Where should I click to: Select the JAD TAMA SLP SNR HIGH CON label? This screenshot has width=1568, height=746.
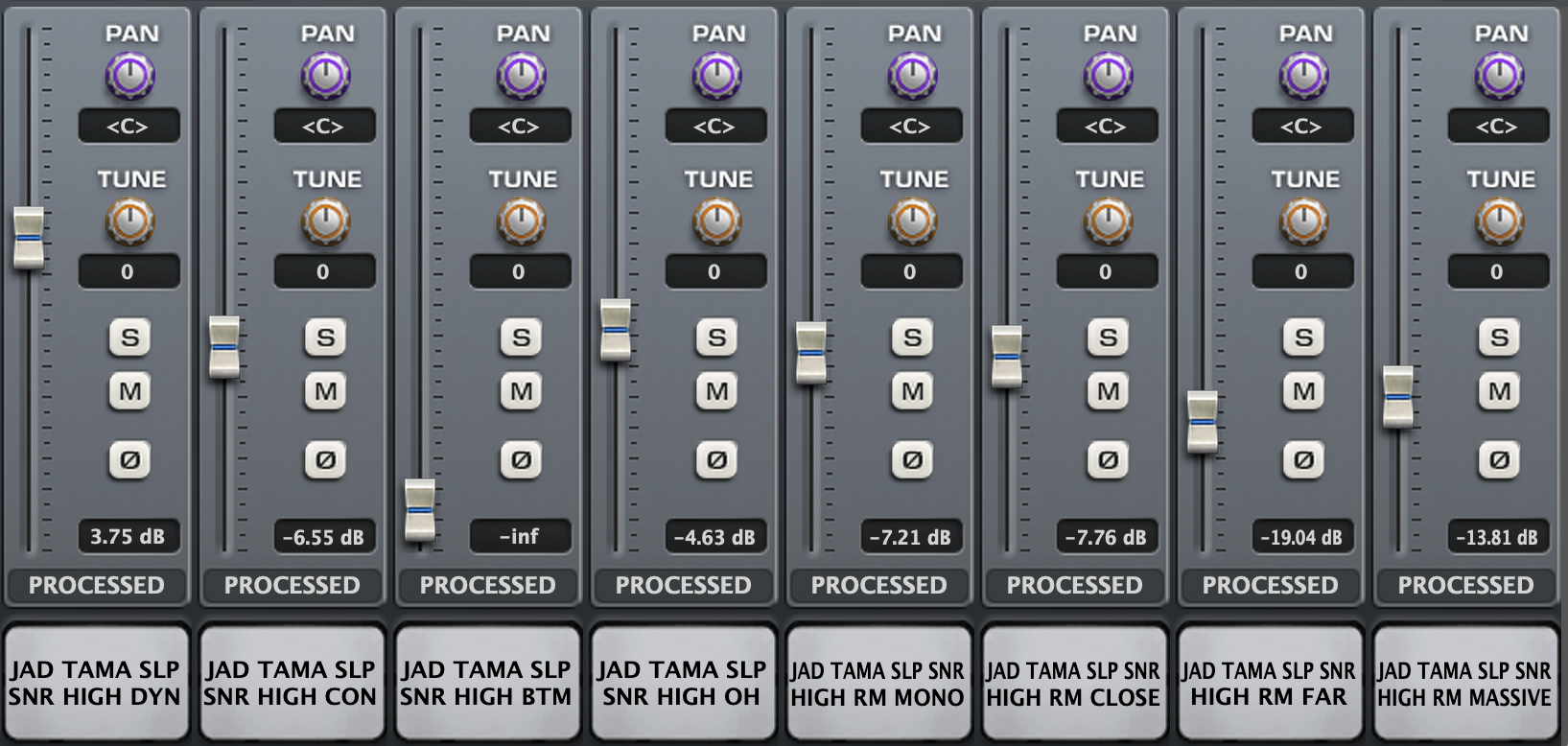(292, 684)
